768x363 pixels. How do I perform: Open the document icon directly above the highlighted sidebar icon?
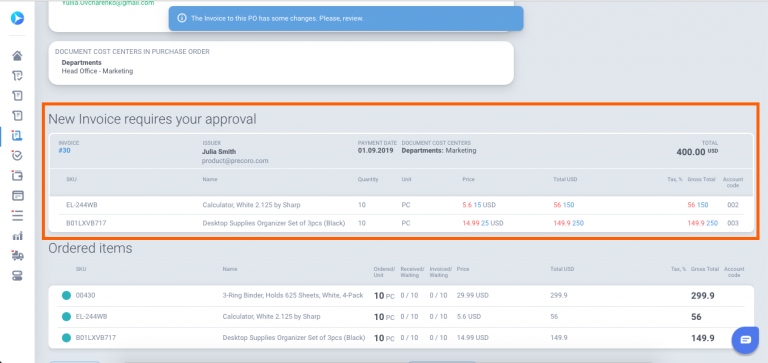click(x=17, y=116)
